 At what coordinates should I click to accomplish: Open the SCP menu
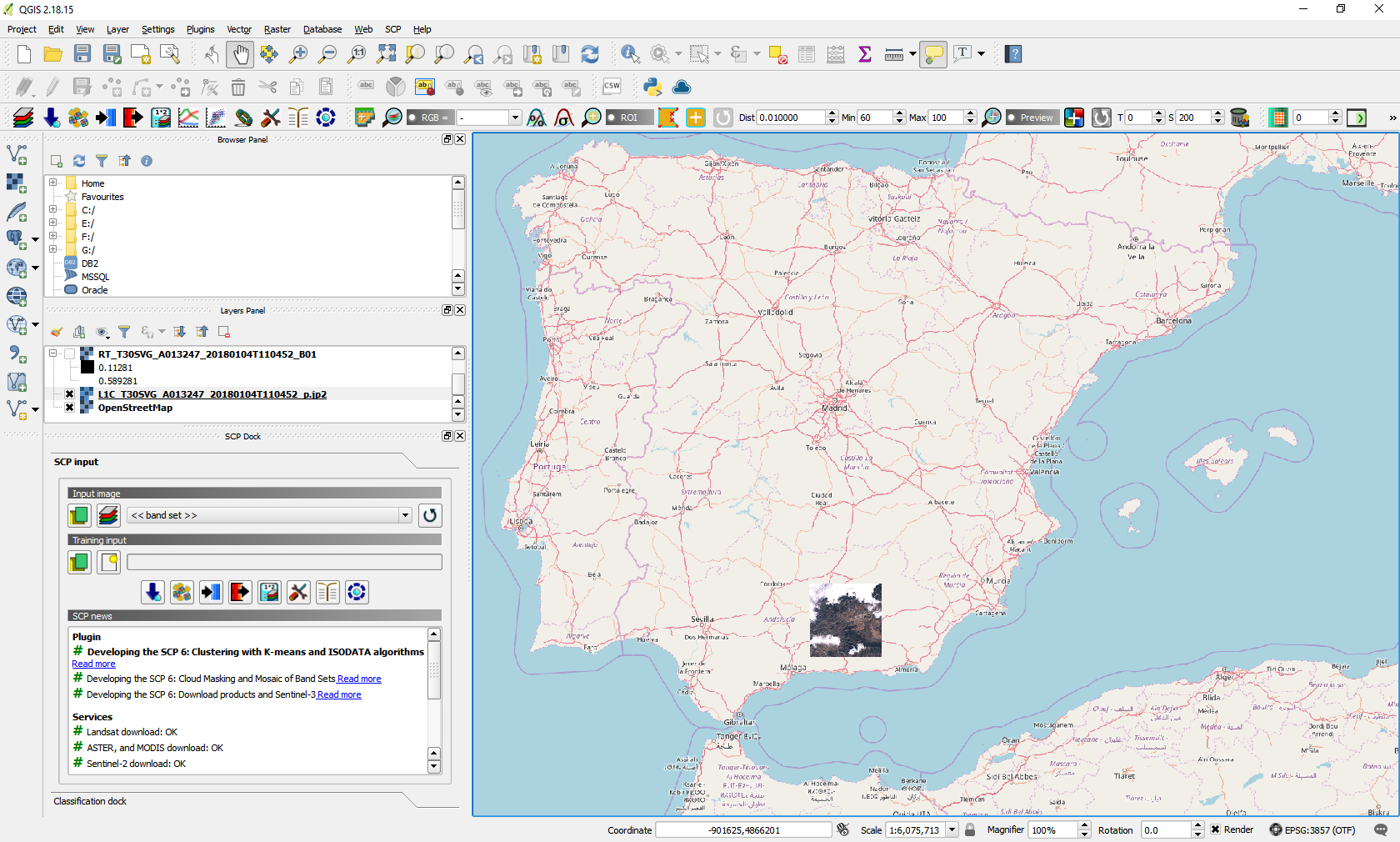pyautogui.click(x=392, y=29)
